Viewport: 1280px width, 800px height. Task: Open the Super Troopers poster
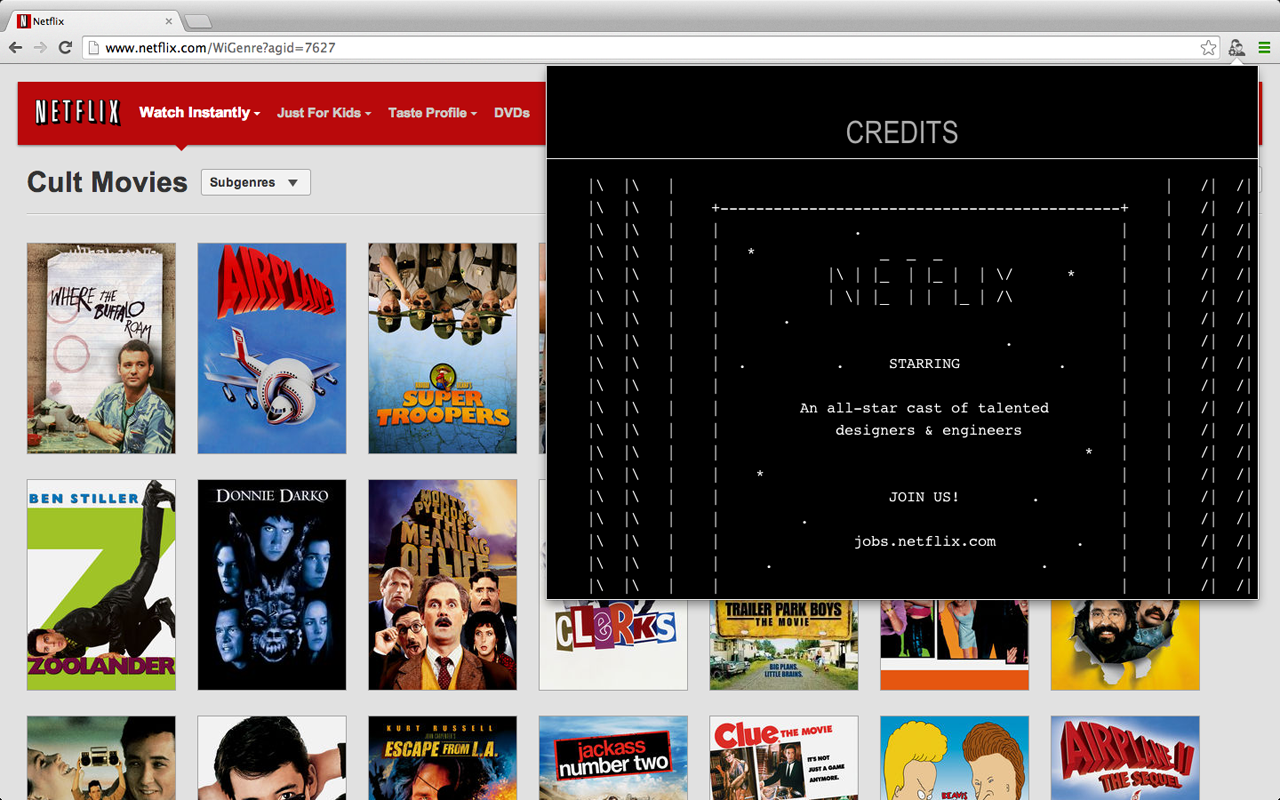[x=443, y=348]
